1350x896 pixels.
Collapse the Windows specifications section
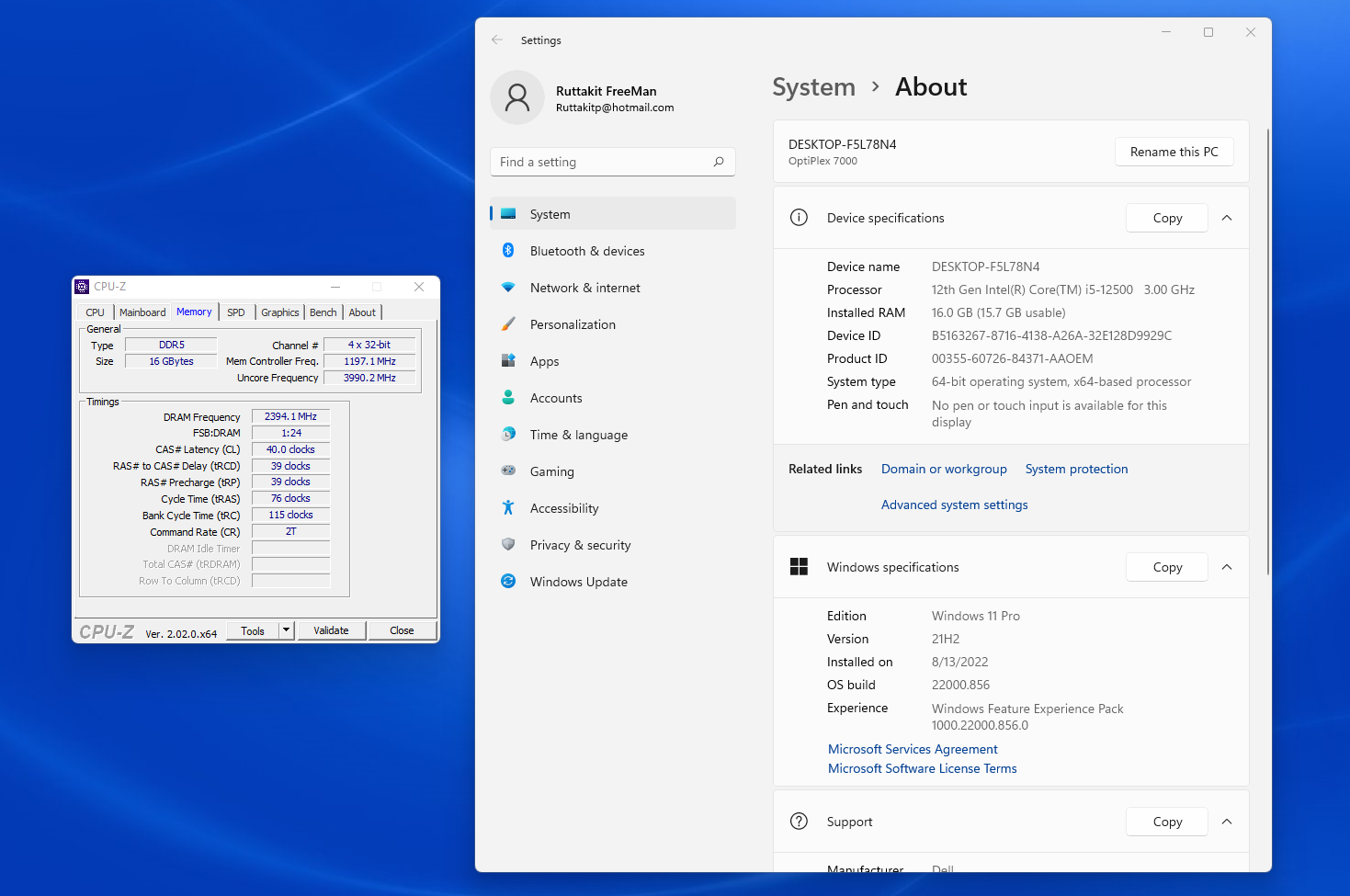1227,567
